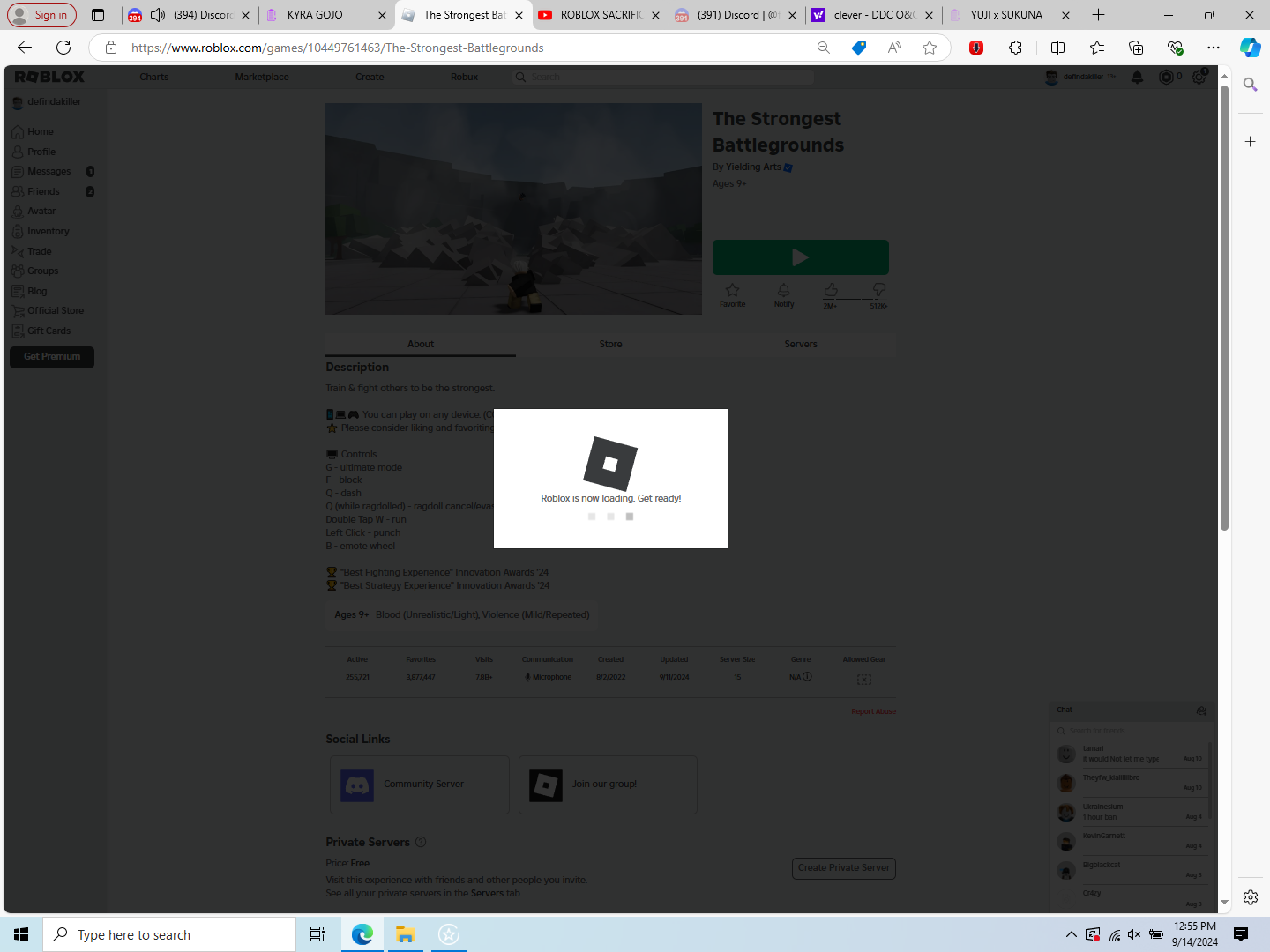Viewport: 1270px width, 952px height.
Task: Open Windows Start menu
Action: (21, 934)
